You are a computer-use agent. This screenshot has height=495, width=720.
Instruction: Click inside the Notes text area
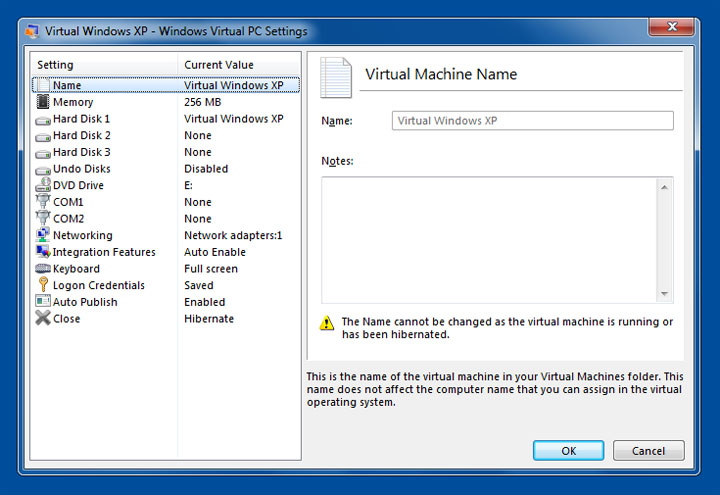coord(488,238)
